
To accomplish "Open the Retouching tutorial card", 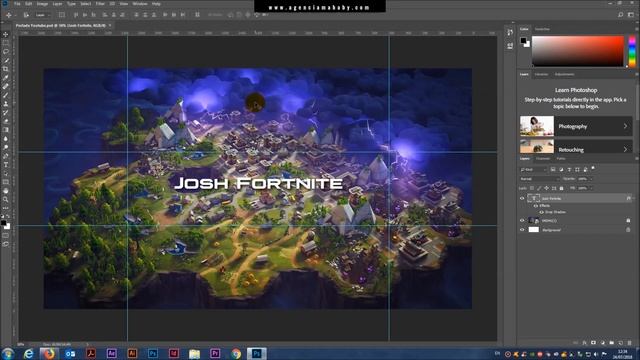I will (576, 147).
